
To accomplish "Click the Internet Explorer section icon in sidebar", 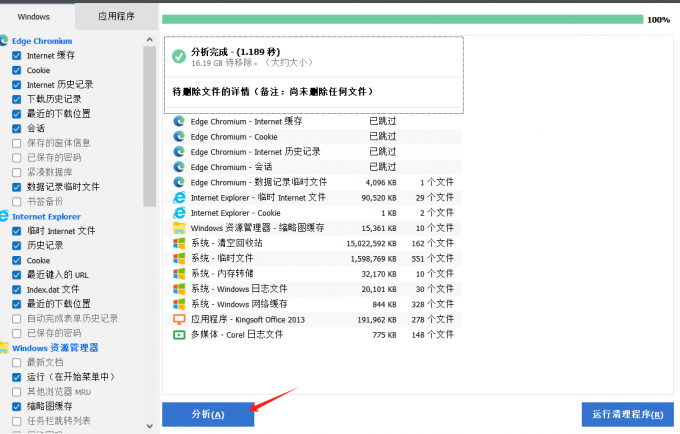I will (x=4, y=216).
